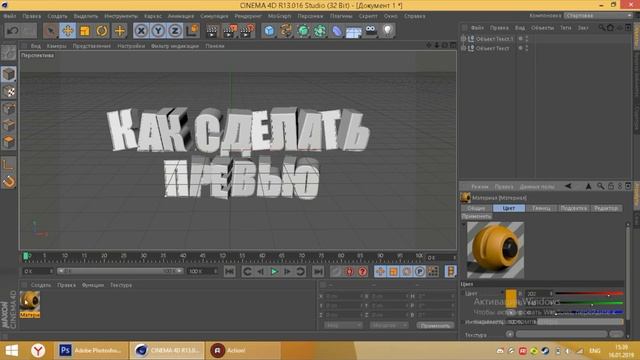This screenshot has width=640, height=360.
Task: Adjust the green color channel slider
Action: pyautogui.click(x=589, y=303)
